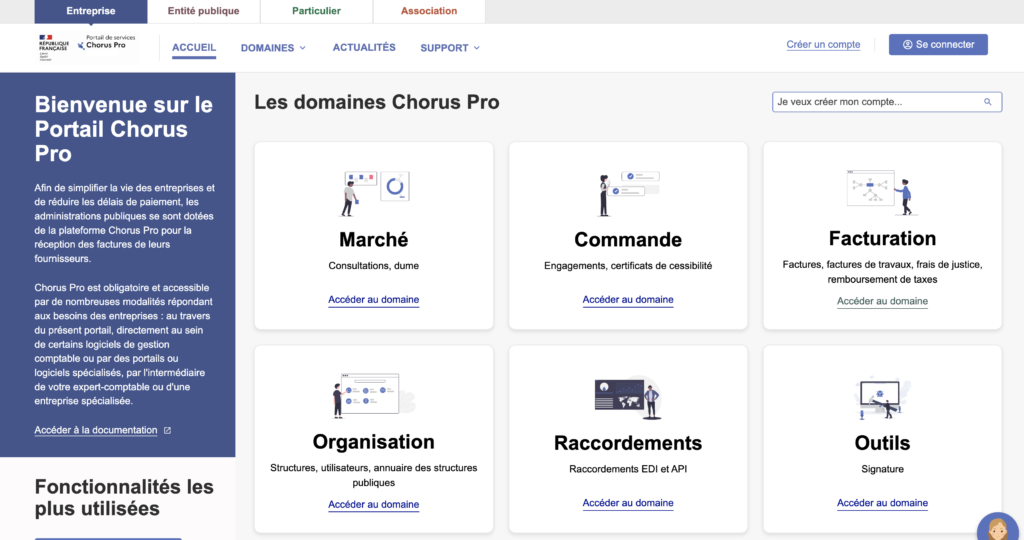Click the external link icon beside documentation

coord(167,430)
